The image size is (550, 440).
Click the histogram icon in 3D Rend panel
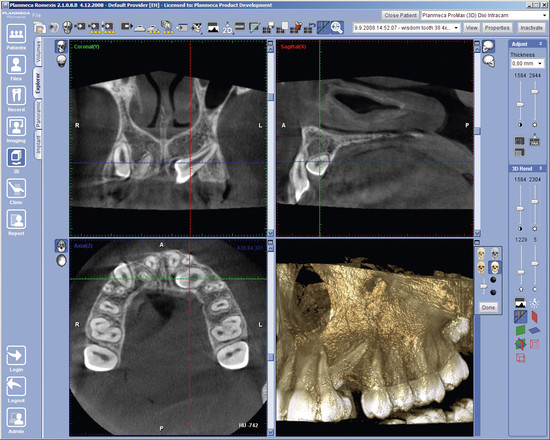(x=520, y=302)
